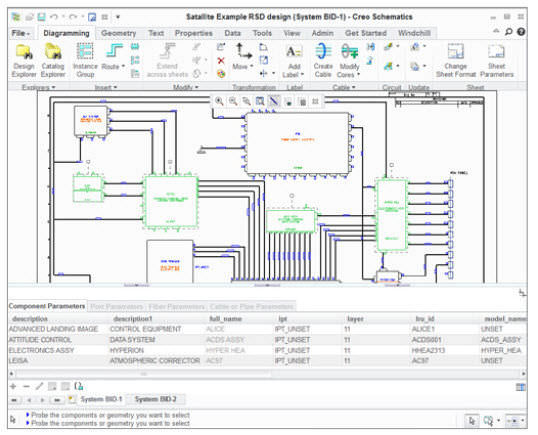The width and height of the screenshot is (538, 435).
Task: Select the ATTITUDE CONTROL cell
Action: pyautogui.click(x=40, y=340)
